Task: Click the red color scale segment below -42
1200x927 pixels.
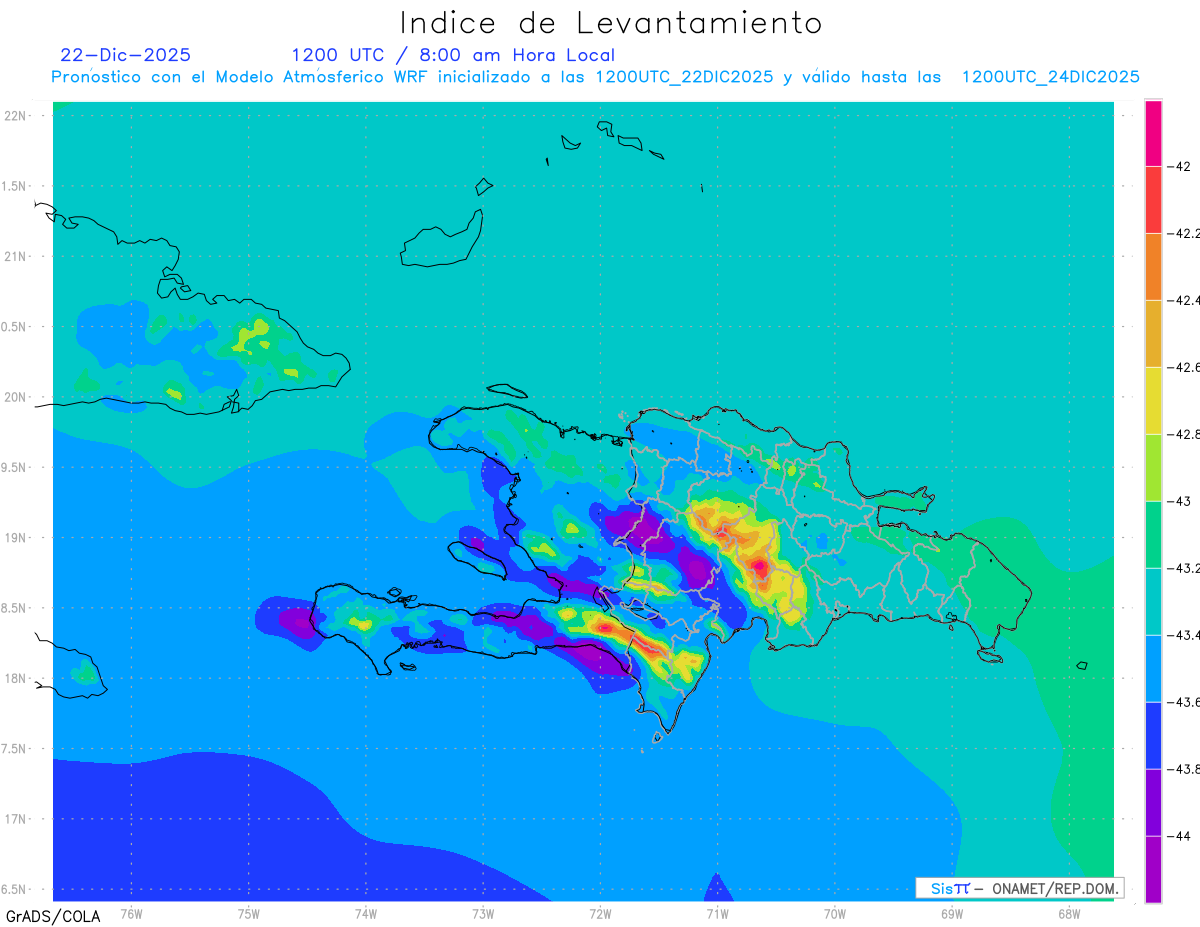Action: (x=1153, y=199)
